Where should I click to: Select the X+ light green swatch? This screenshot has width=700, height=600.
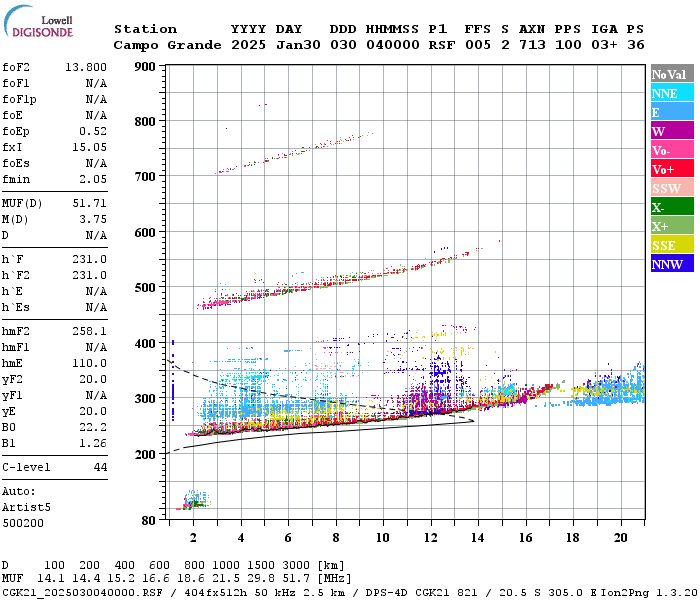coord(672,226)
